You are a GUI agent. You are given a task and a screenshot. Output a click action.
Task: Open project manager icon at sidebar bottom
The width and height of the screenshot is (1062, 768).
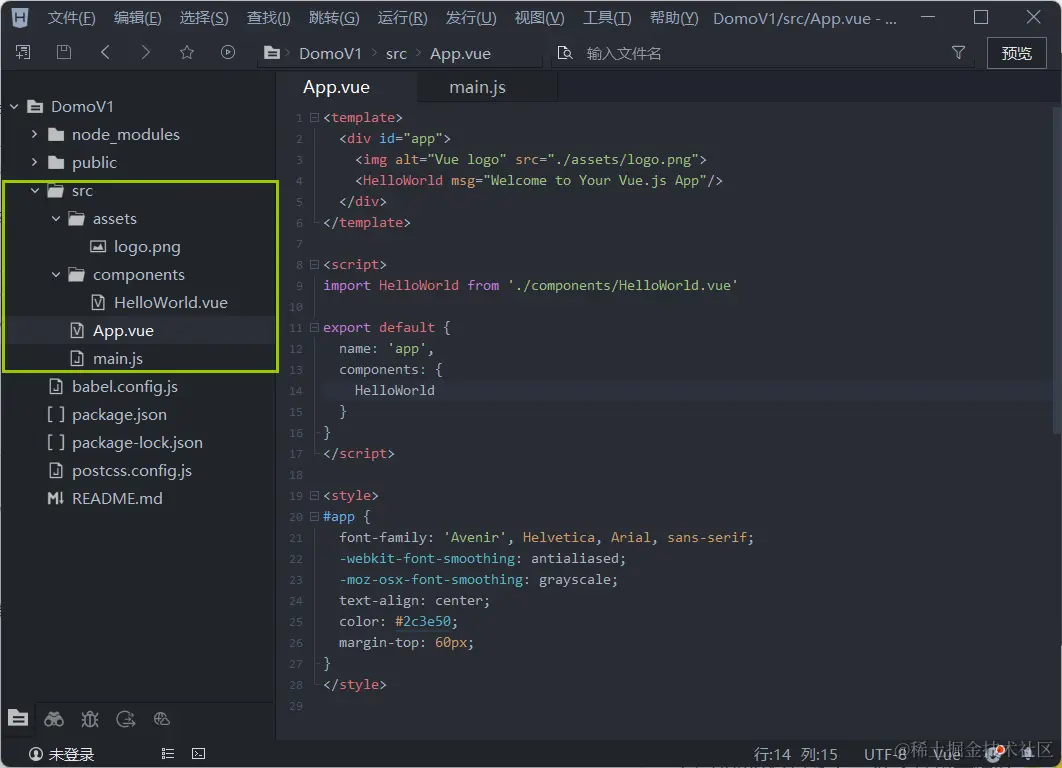(18, 719)
